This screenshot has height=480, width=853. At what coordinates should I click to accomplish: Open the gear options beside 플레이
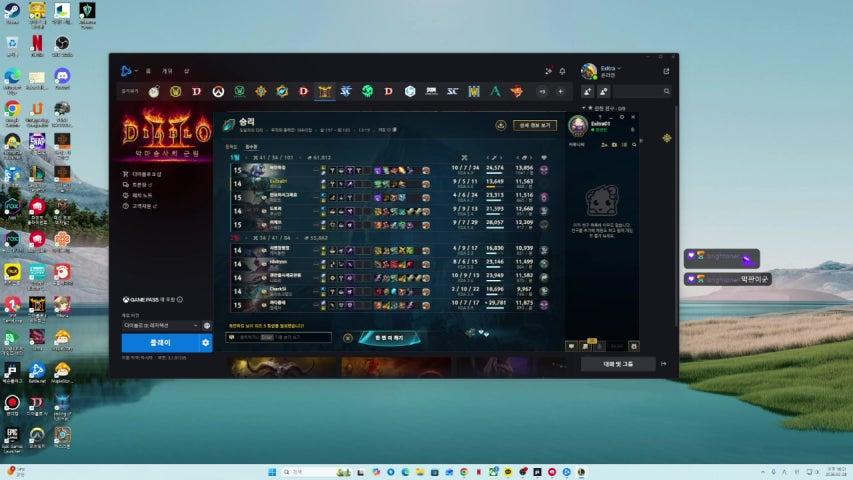[x=206, y=343]
